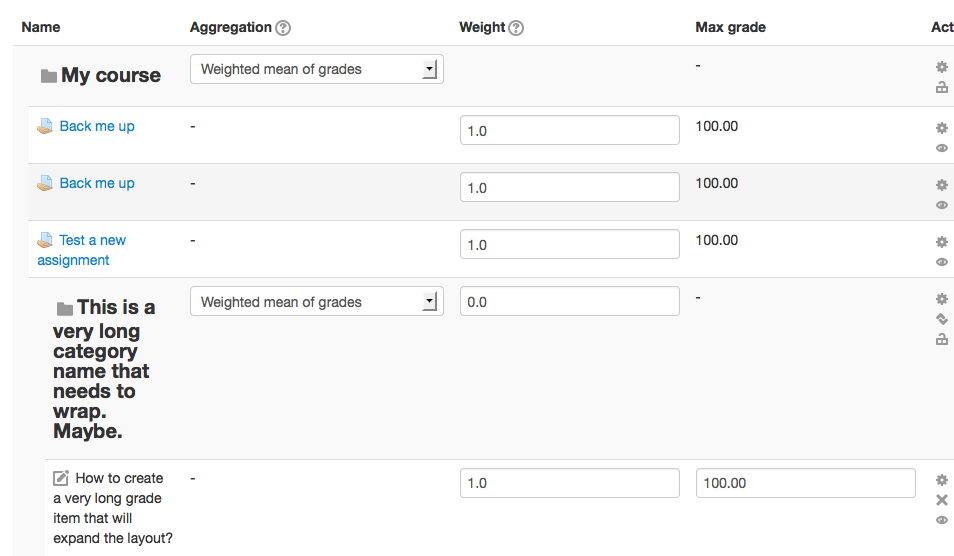The height and width of the screenshot is (556, 954).
Task: Click the gear icon for My course
Action: 941,67
